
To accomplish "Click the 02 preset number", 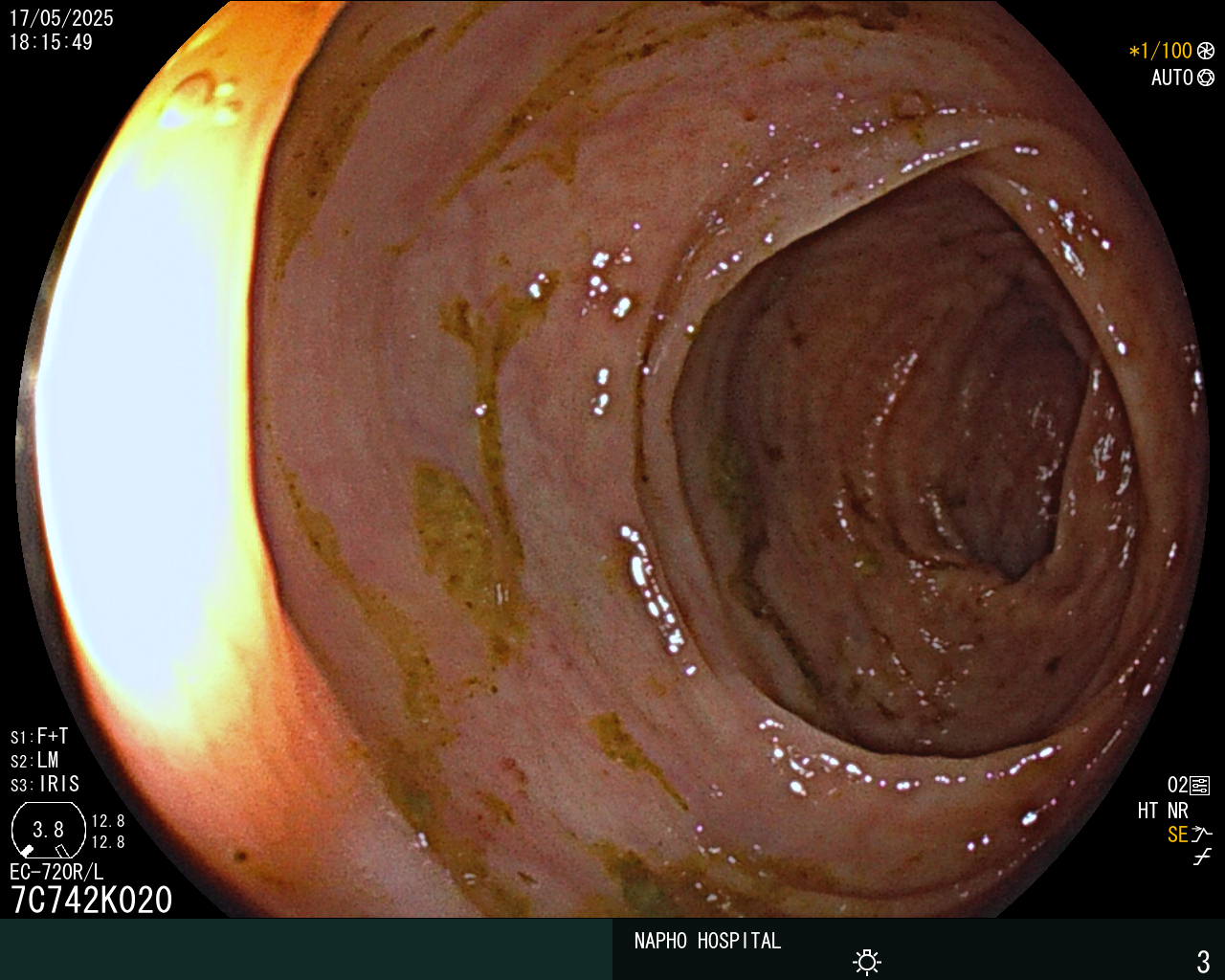I will click(x=1177, y=786).
